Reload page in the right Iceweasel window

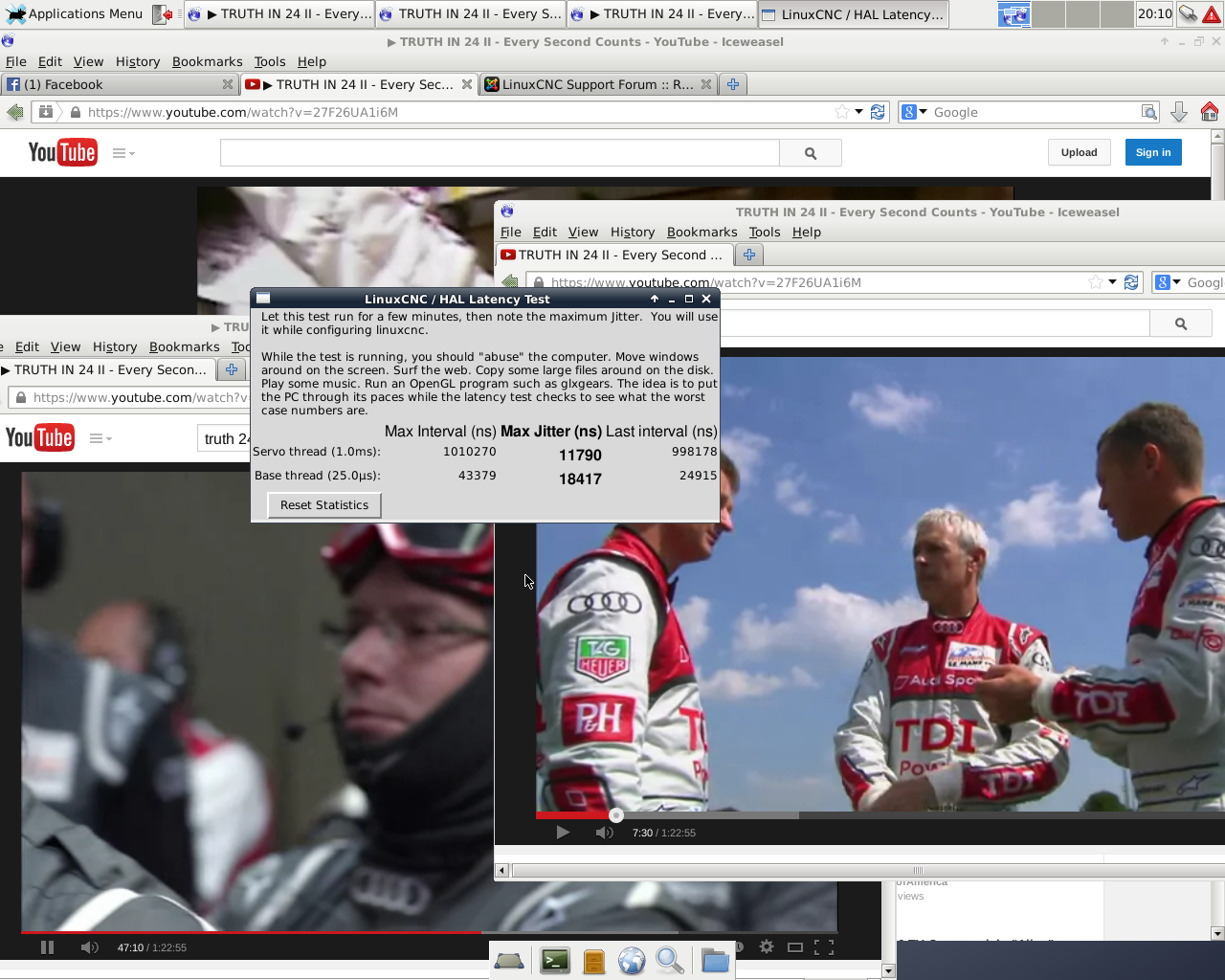[x=1131, y=282]
